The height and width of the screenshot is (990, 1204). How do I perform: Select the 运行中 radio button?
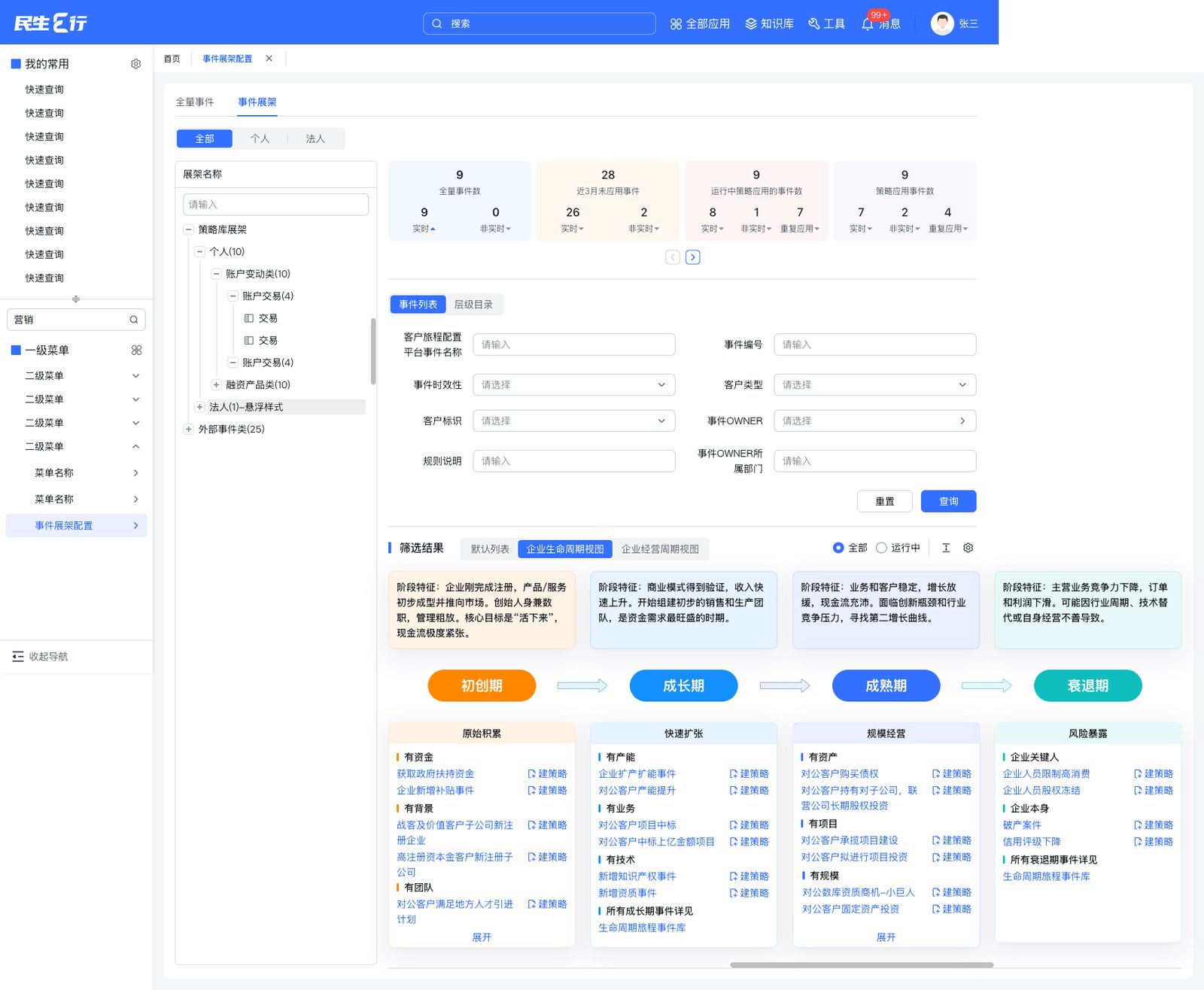coord(881,548)
